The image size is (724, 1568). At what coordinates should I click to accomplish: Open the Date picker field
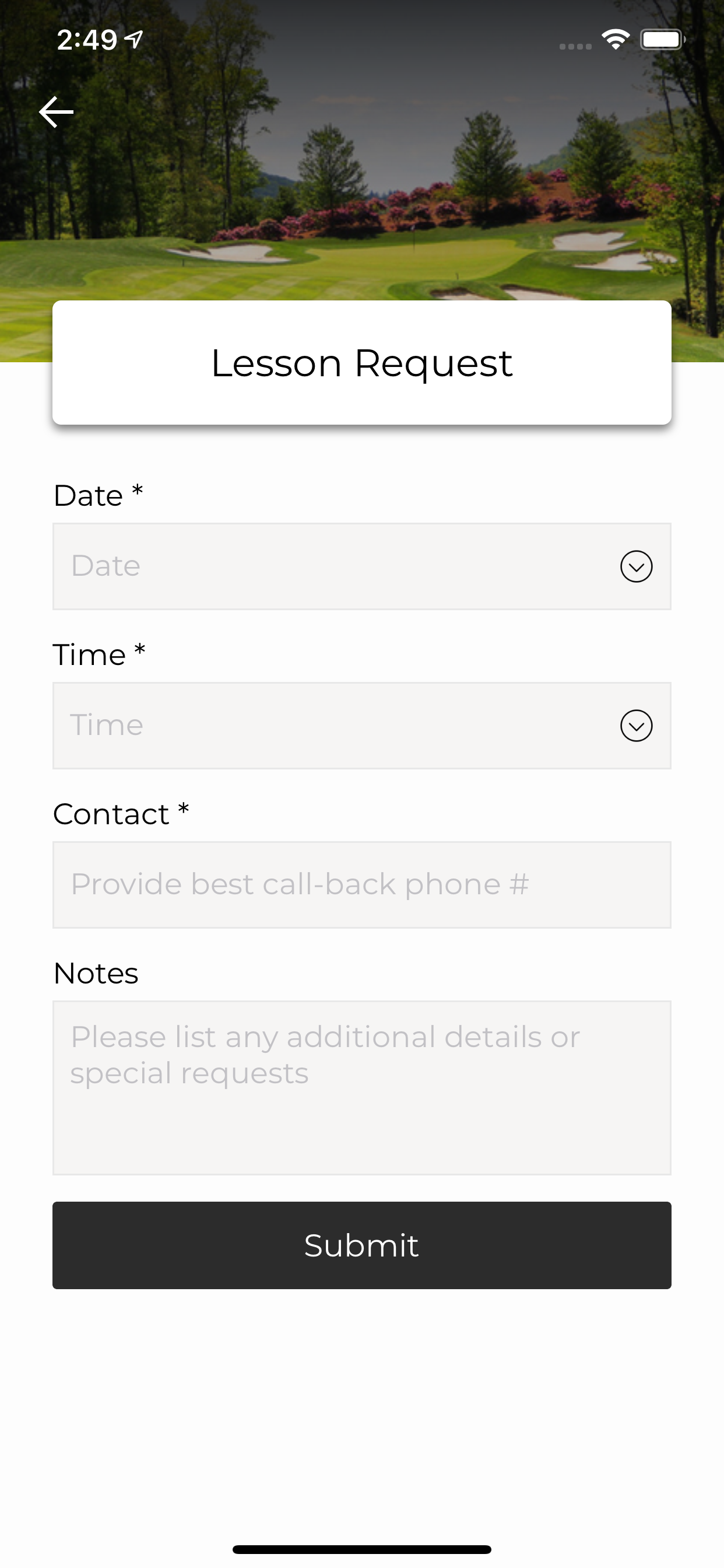pyautogui.click(x=362, y=566)
